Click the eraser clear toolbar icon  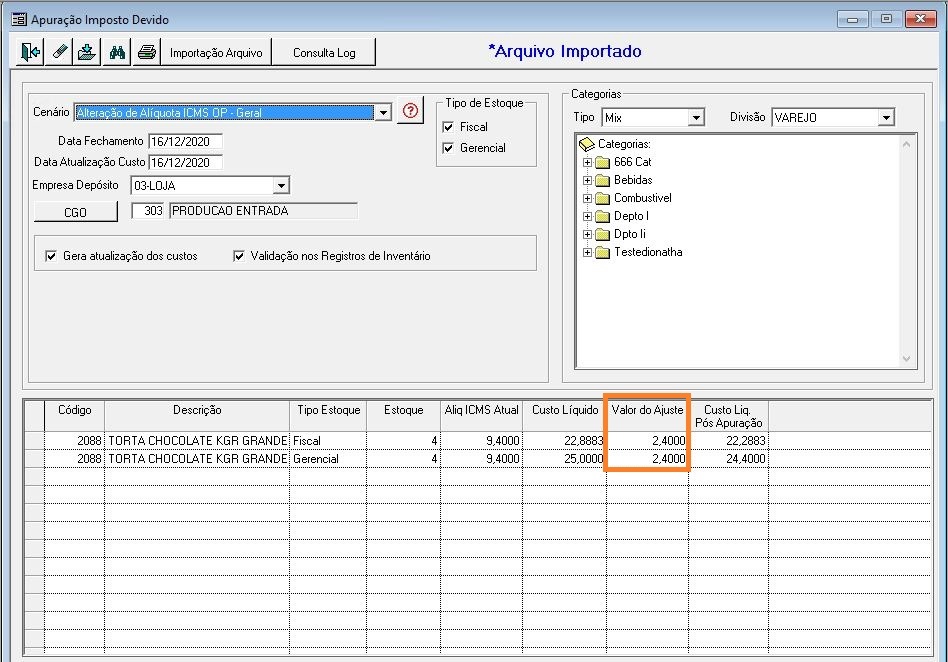pos(59,52)
